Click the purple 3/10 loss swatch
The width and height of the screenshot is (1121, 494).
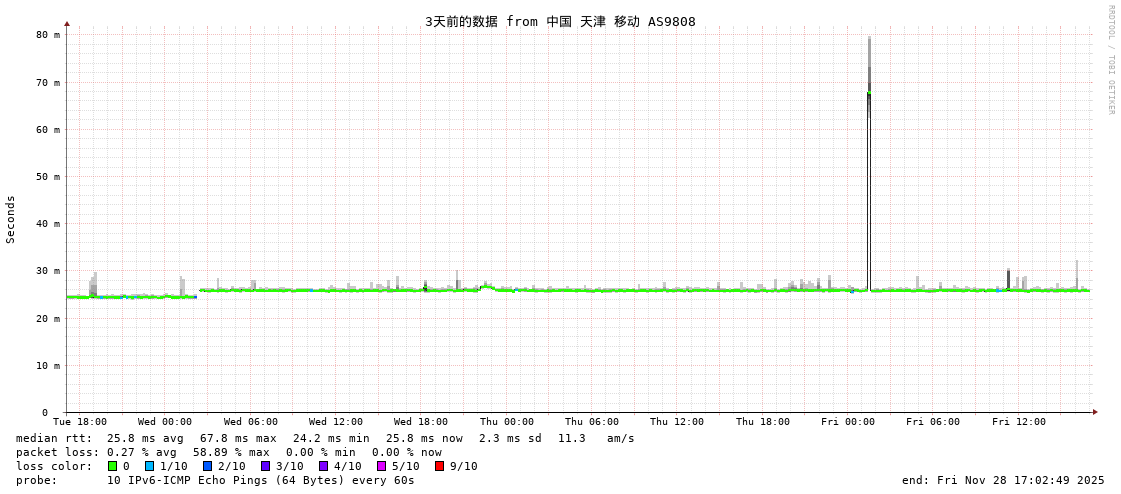tap(265, 466)
